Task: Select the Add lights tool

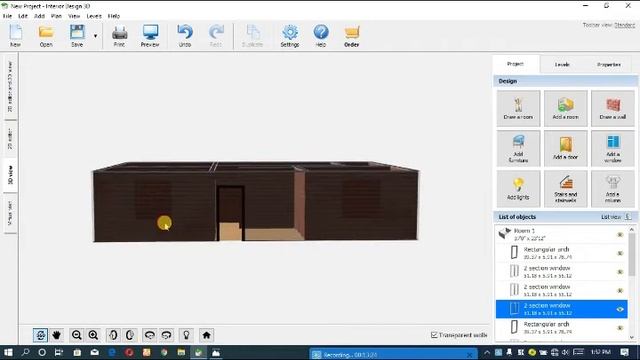Action: point(518,189)
